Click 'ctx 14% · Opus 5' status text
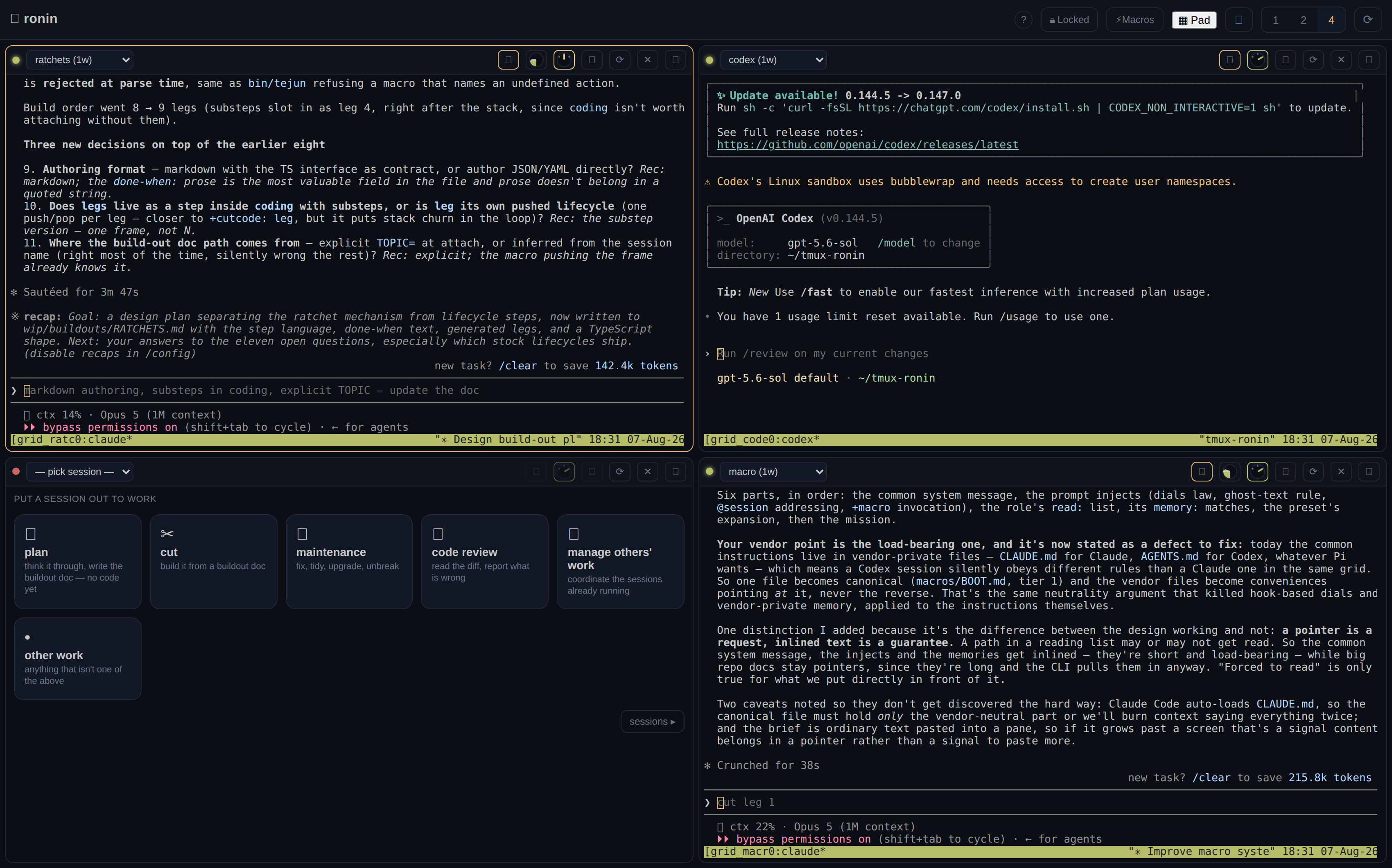This screenshot has width=1392, height=868. click(122, 414)
